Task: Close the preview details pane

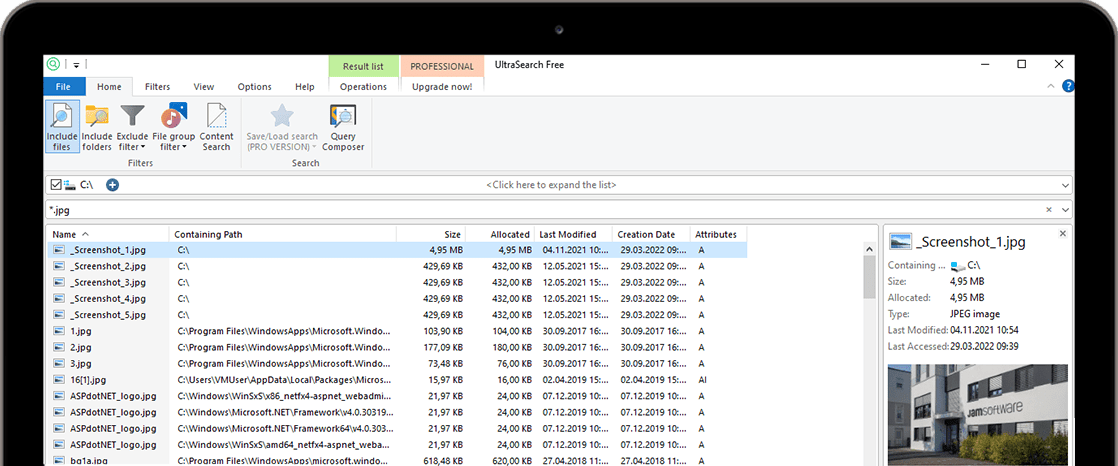Action: [1062, 233]
